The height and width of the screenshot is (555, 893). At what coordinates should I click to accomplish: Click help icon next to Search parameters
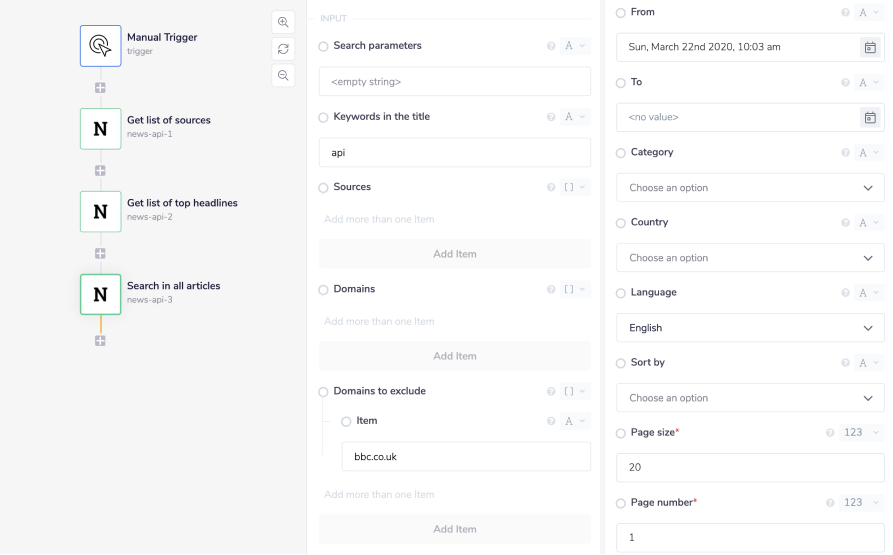click(x=551, y=46)
